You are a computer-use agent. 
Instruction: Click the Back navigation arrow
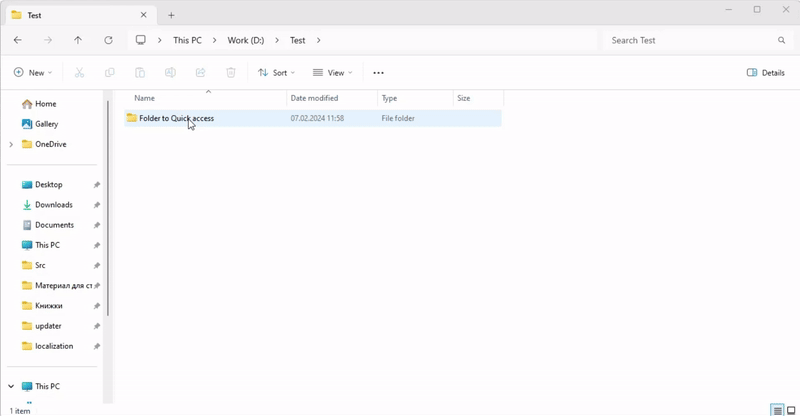pos(18,40)
